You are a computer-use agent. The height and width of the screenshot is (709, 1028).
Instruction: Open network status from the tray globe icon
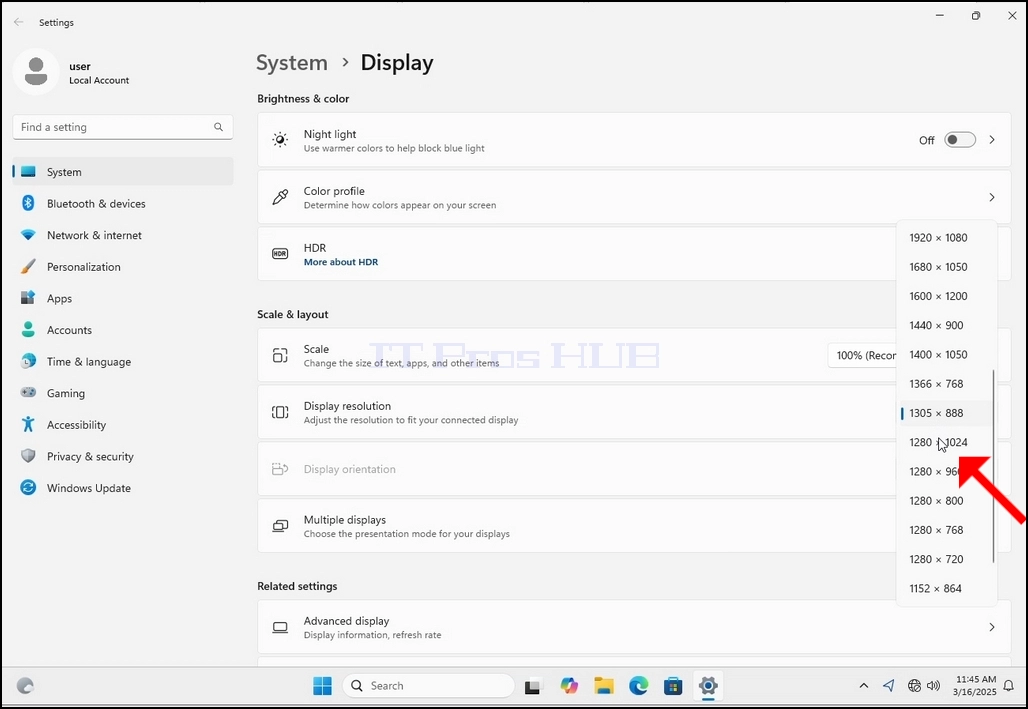coord(914,685)
